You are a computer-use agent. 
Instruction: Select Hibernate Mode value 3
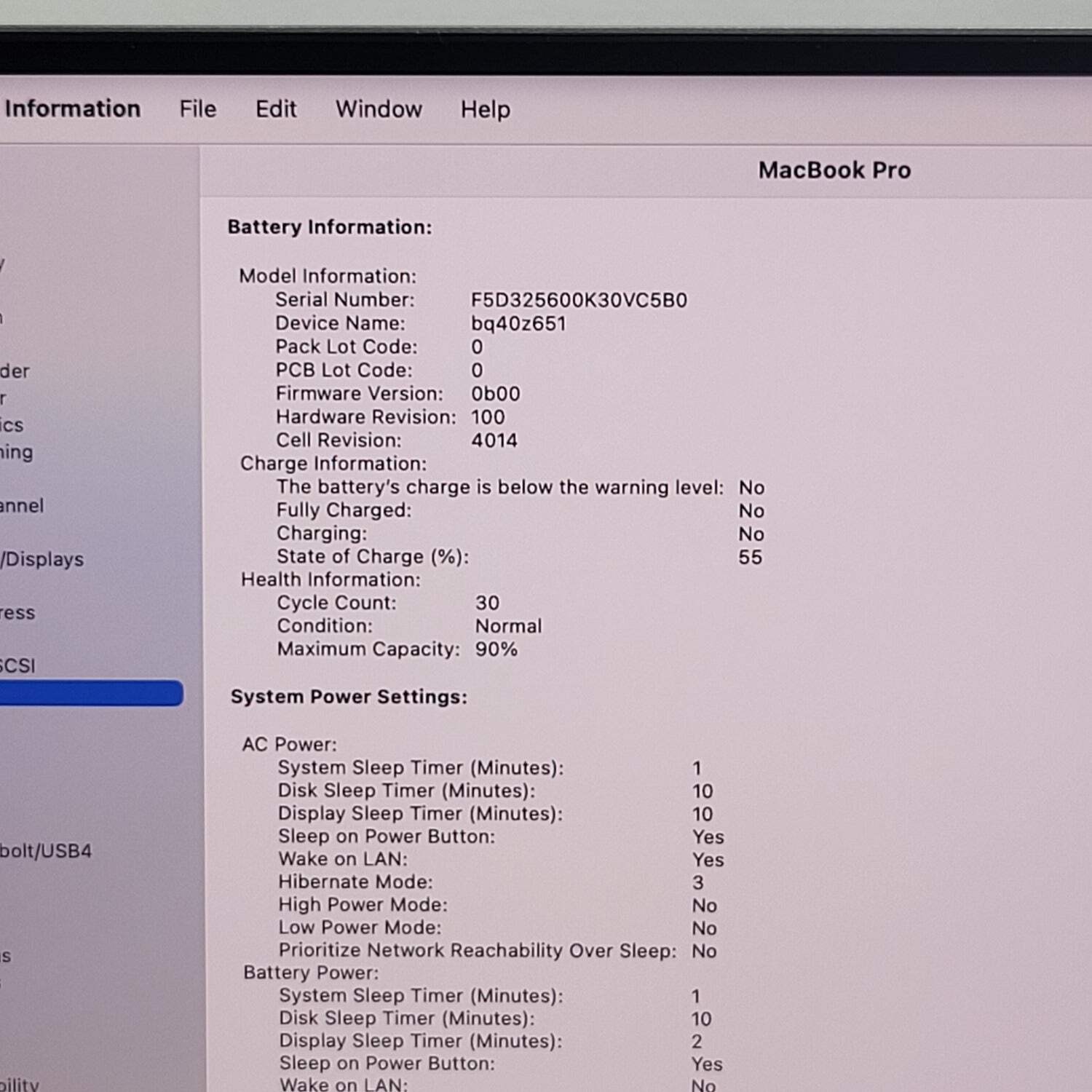pyautogui.click(x=697, y=882)
